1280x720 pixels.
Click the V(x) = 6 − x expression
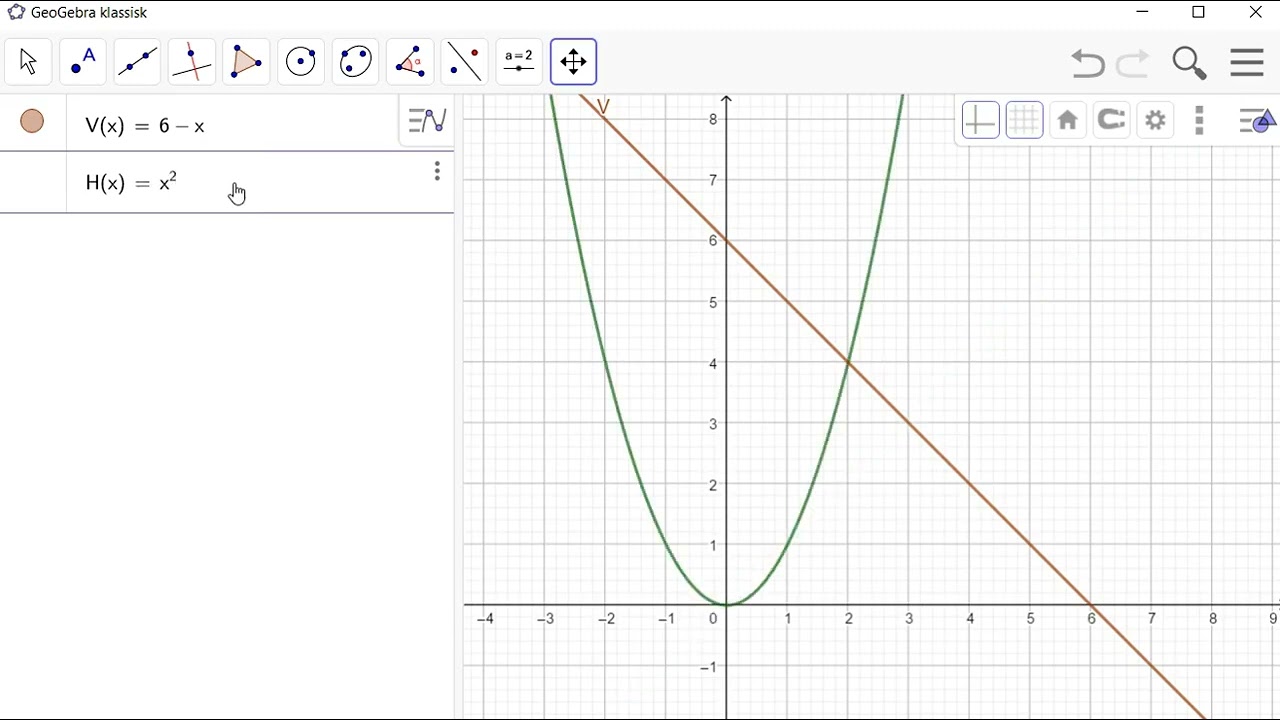tap(145, 126)
